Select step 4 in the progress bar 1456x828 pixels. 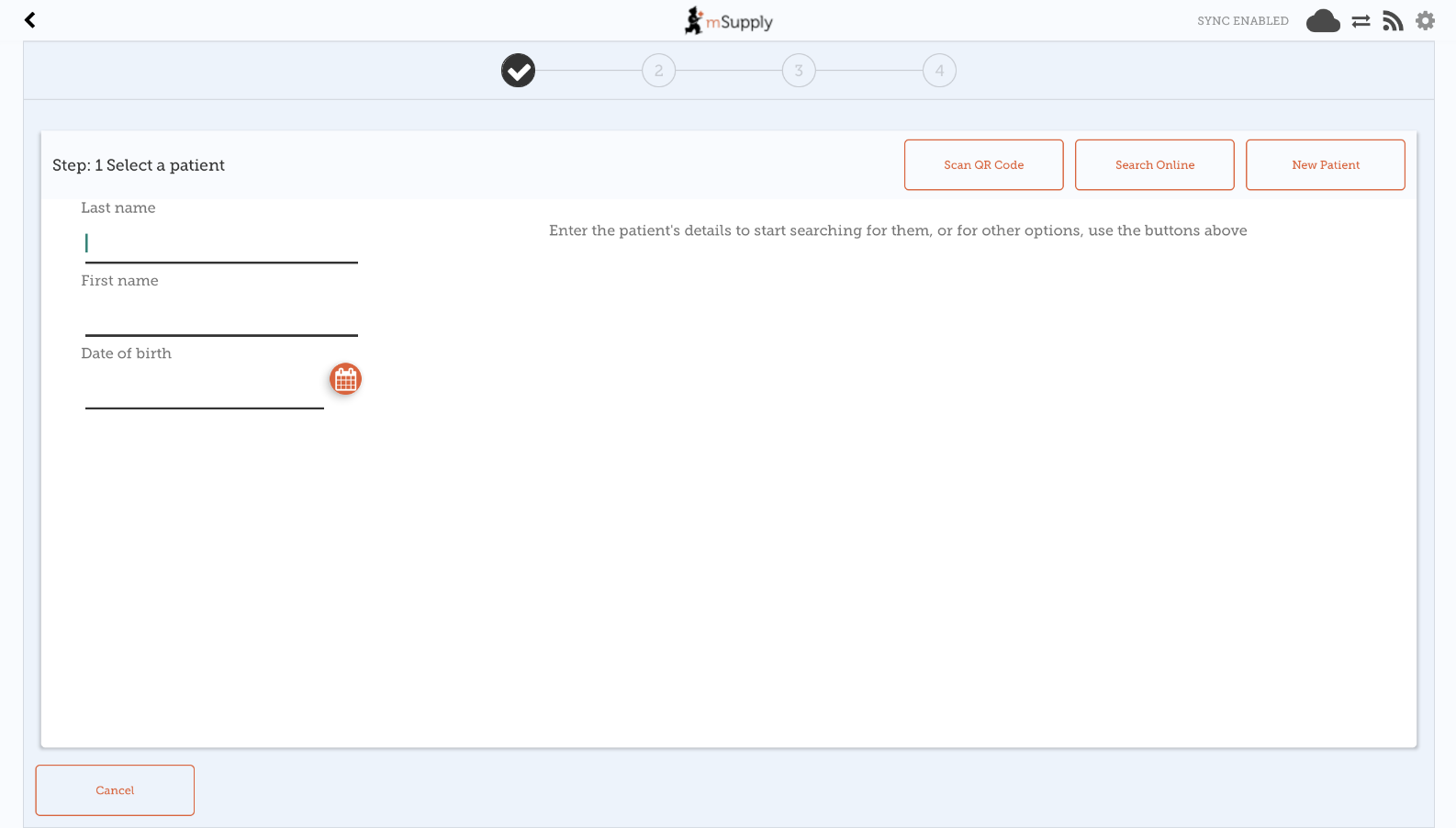pyautogui.click(x=939, y=71)
